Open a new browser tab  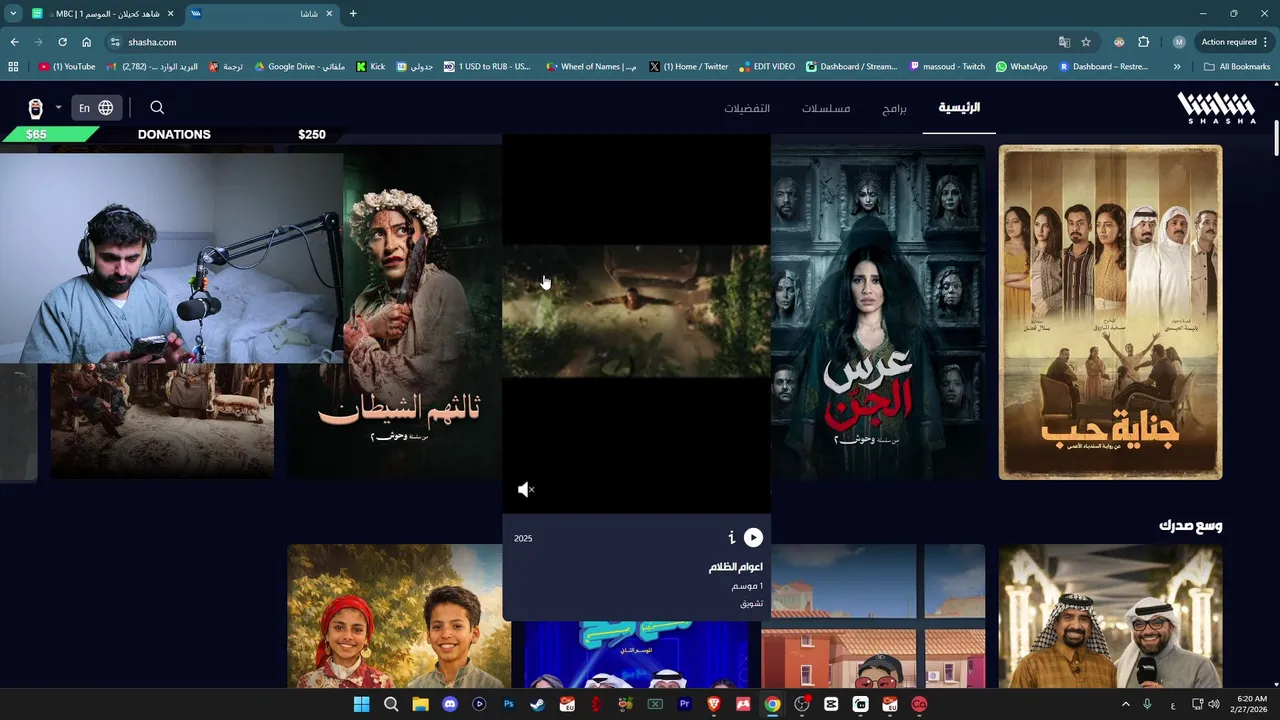353,14
